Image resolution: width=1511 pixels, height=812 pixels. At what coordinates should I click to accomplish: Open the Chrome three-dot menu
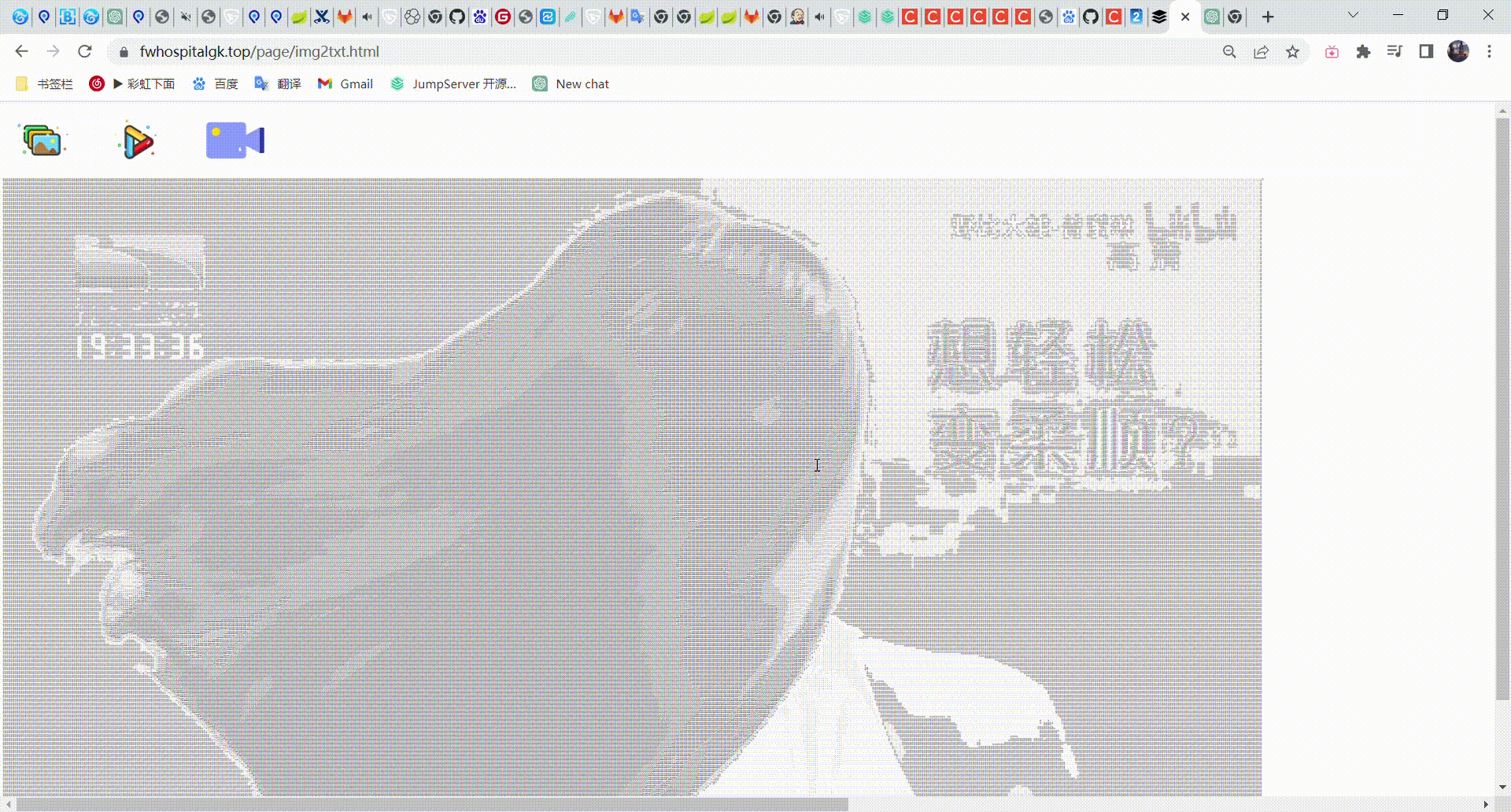(x=1489, y=52)
